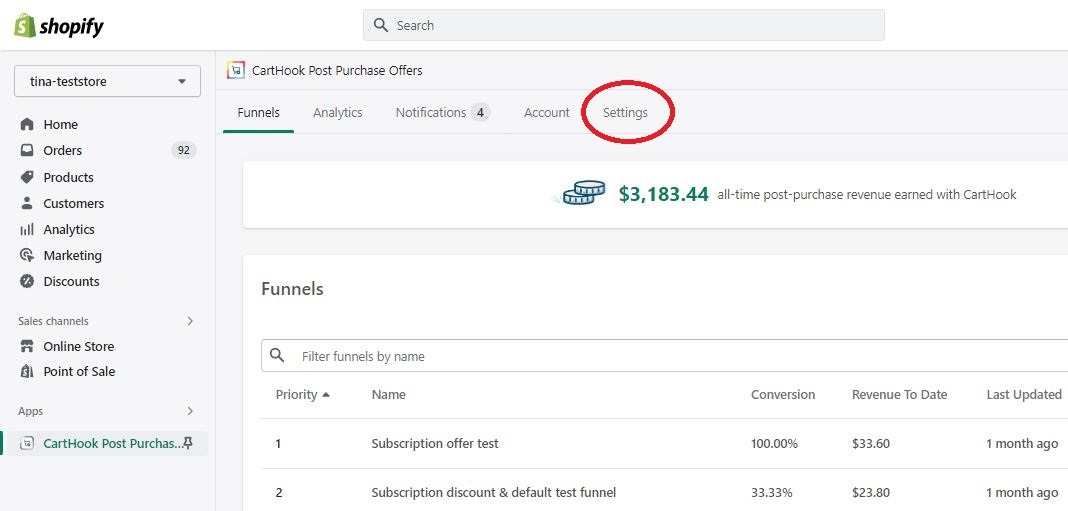Expand the Sales channels section chevron

click(x=190, y=321)
